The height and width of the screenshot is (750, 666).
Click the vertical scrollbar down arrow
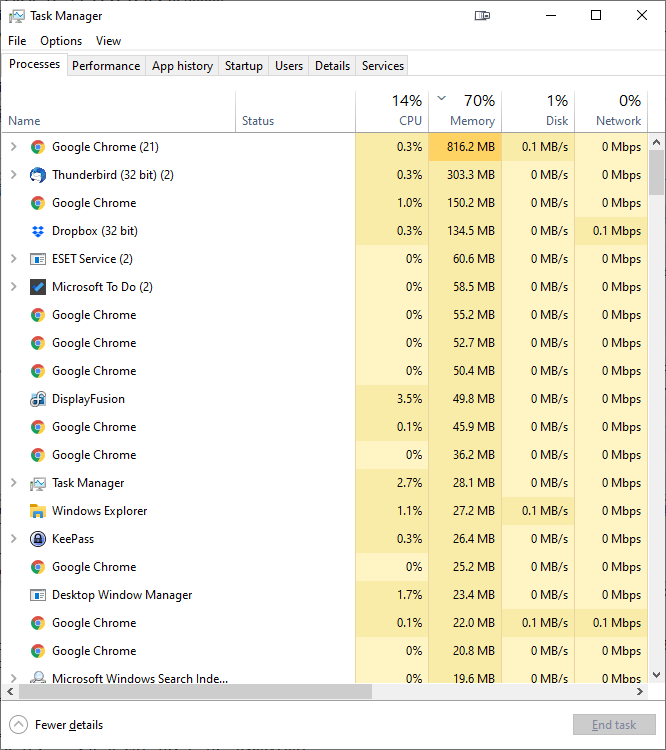656,675
